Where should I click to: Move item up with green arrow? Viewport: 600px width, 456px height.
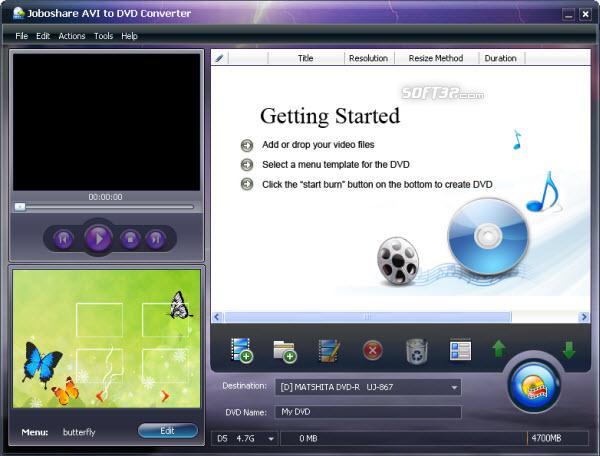(499, 349)
